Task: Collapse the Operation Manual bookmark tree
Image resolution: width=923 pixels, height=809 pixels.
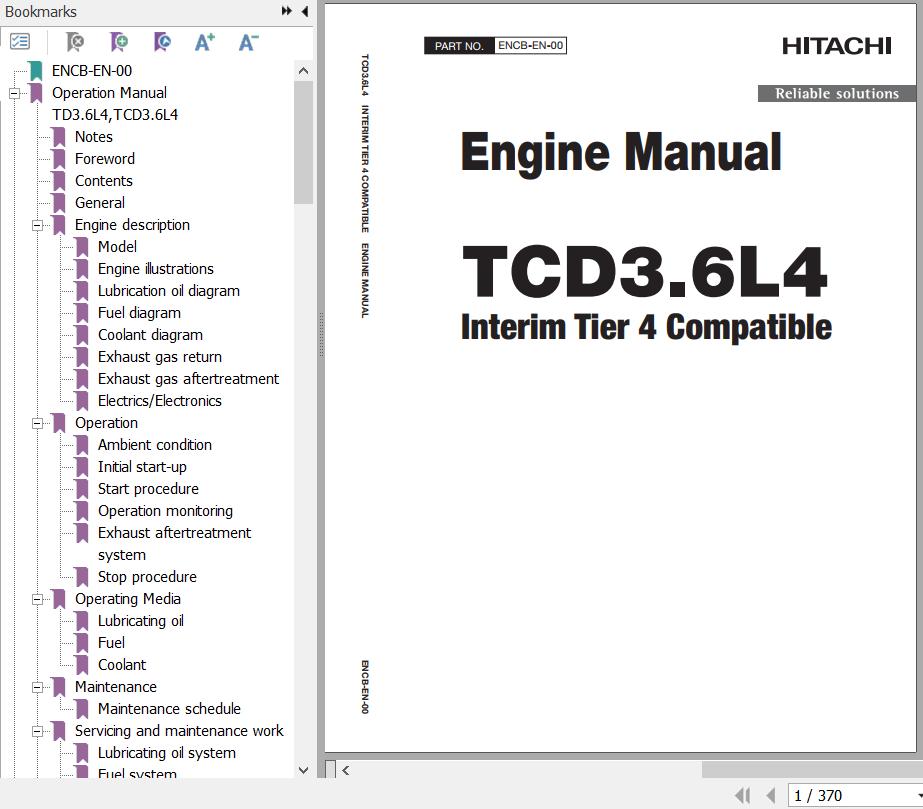Action: pyautogui.click(x=14, y=93)
